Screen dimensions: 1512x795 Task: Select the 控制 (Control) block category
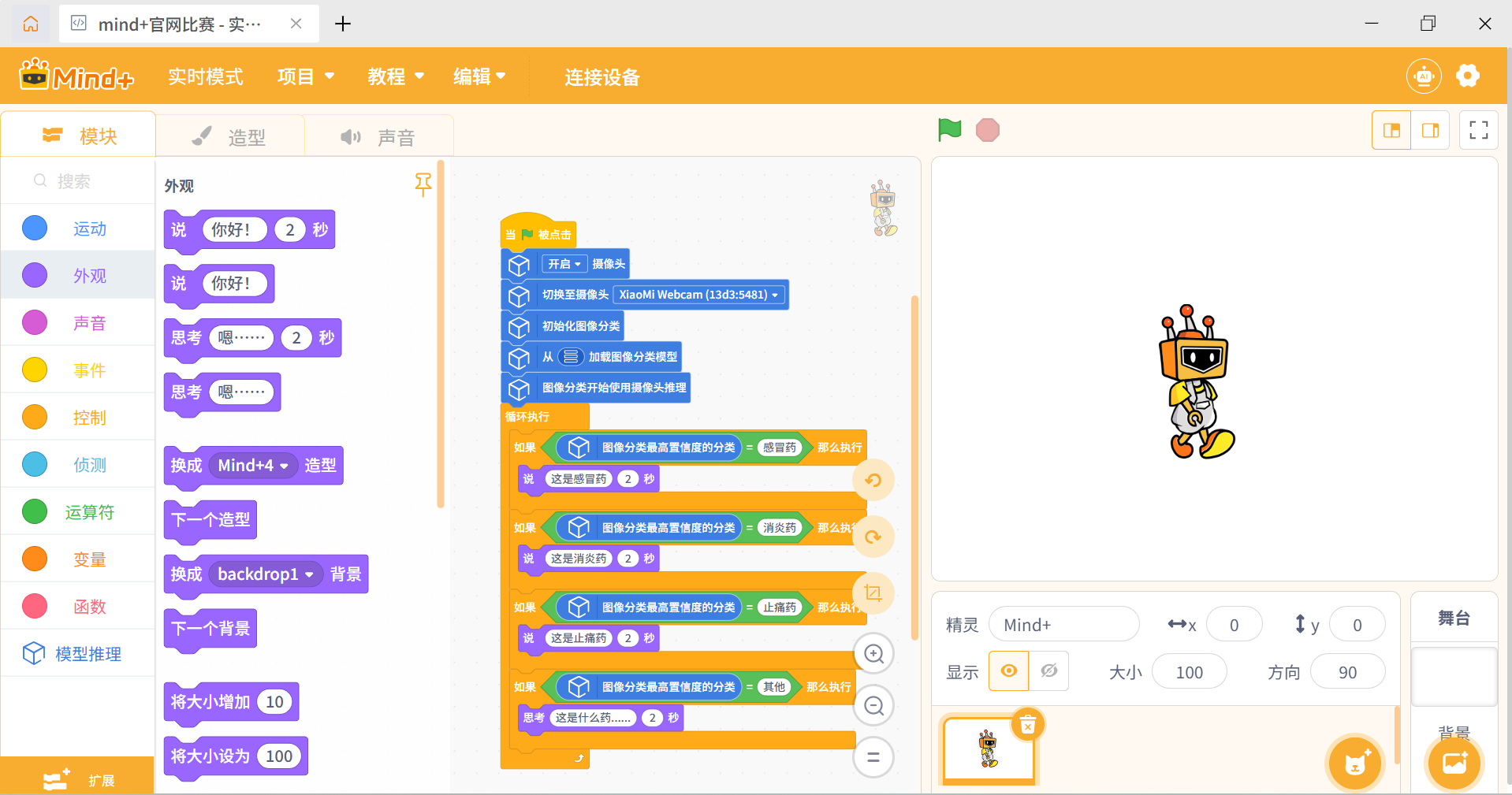coord(89,417)
